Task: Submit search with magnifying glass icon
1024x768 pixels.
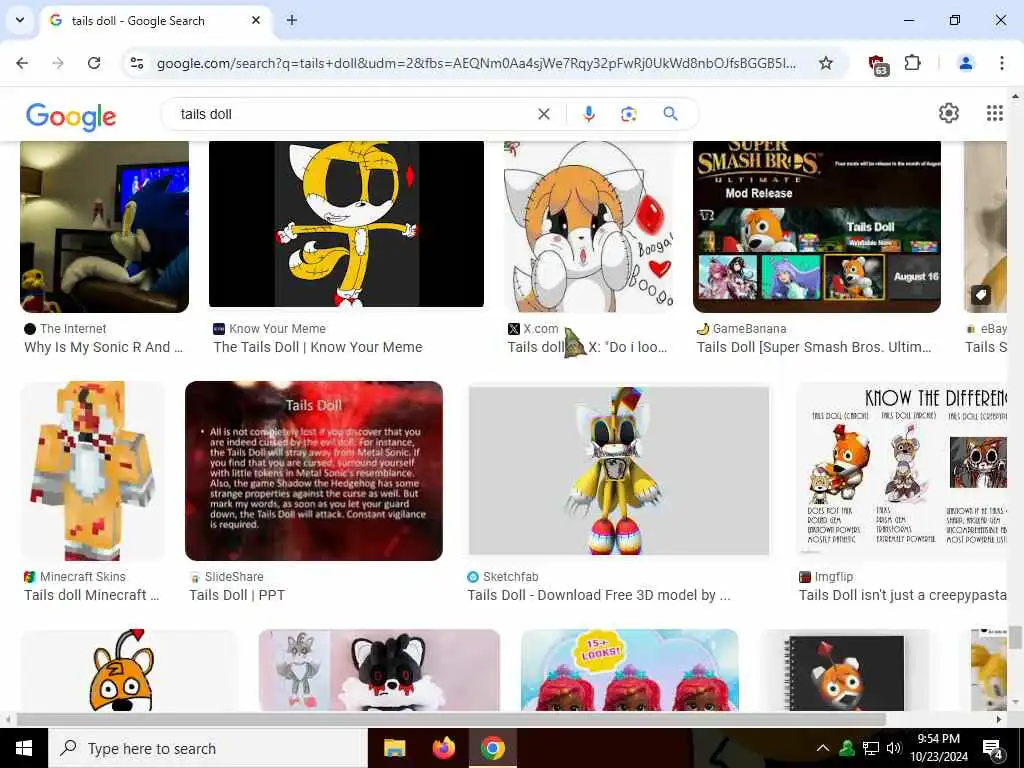Action: [x=670, y=114]
